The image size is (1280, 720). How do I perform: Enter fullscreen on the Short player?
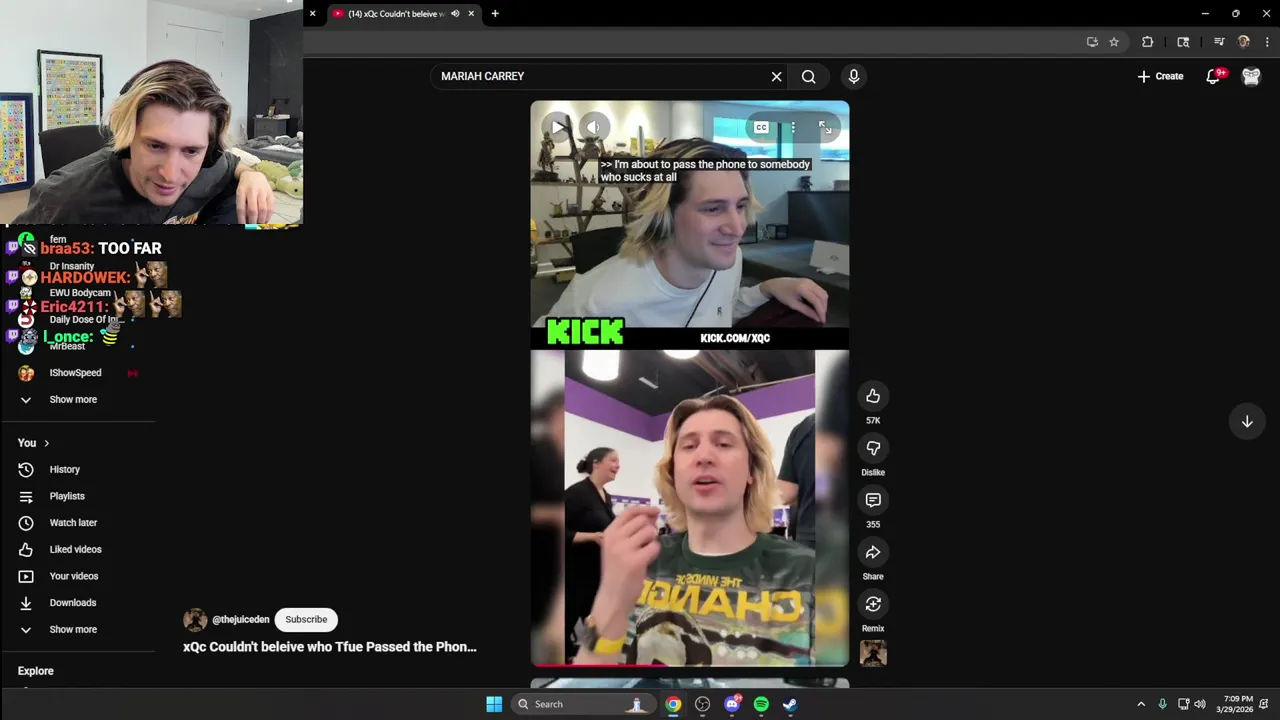pos(824,127)
